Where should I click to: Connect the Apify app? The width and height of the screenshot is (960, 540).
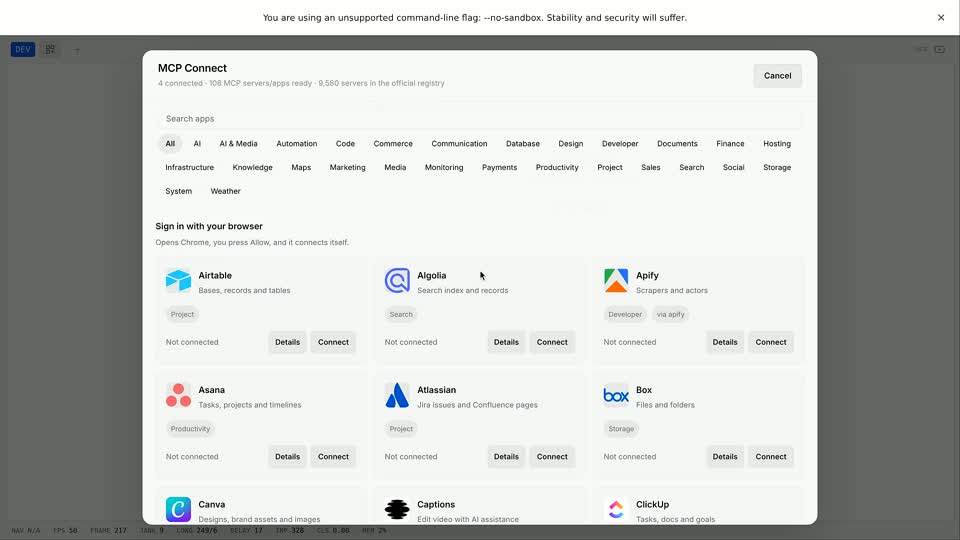point(771,342)
